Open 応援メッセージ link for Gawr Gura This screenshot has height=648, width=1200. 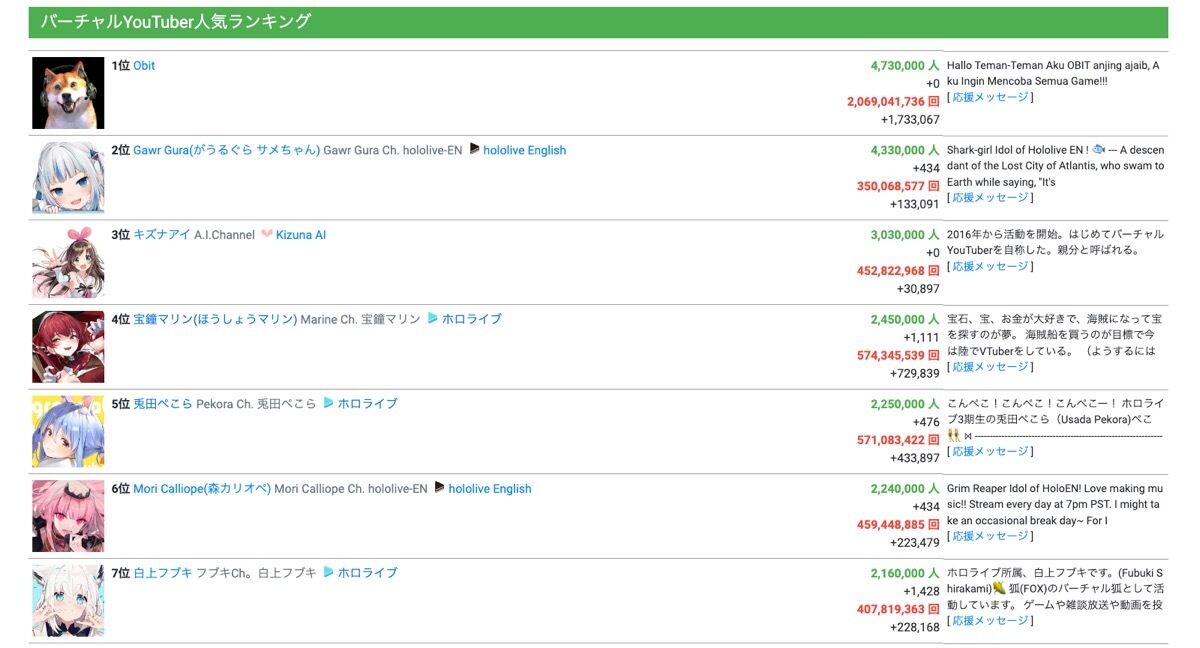(x=990, y=198)
